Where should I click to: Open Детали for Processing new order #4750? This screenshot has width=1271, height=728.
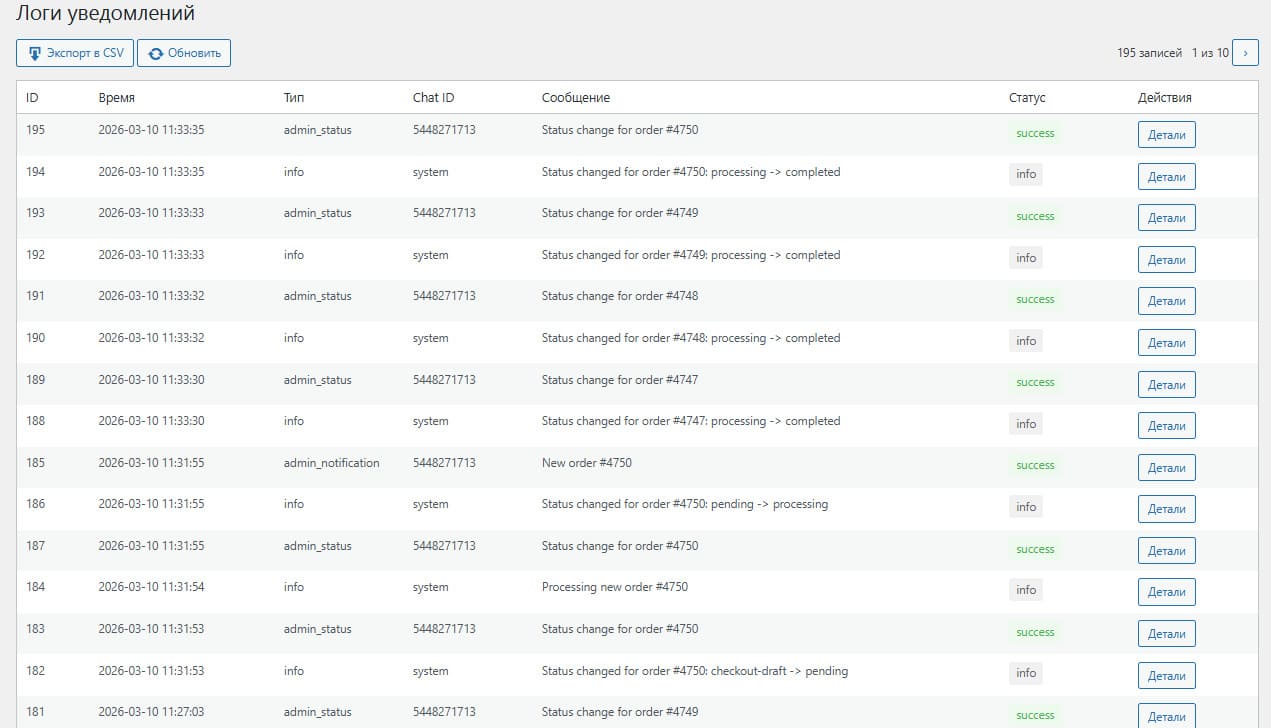point(1166,592)
